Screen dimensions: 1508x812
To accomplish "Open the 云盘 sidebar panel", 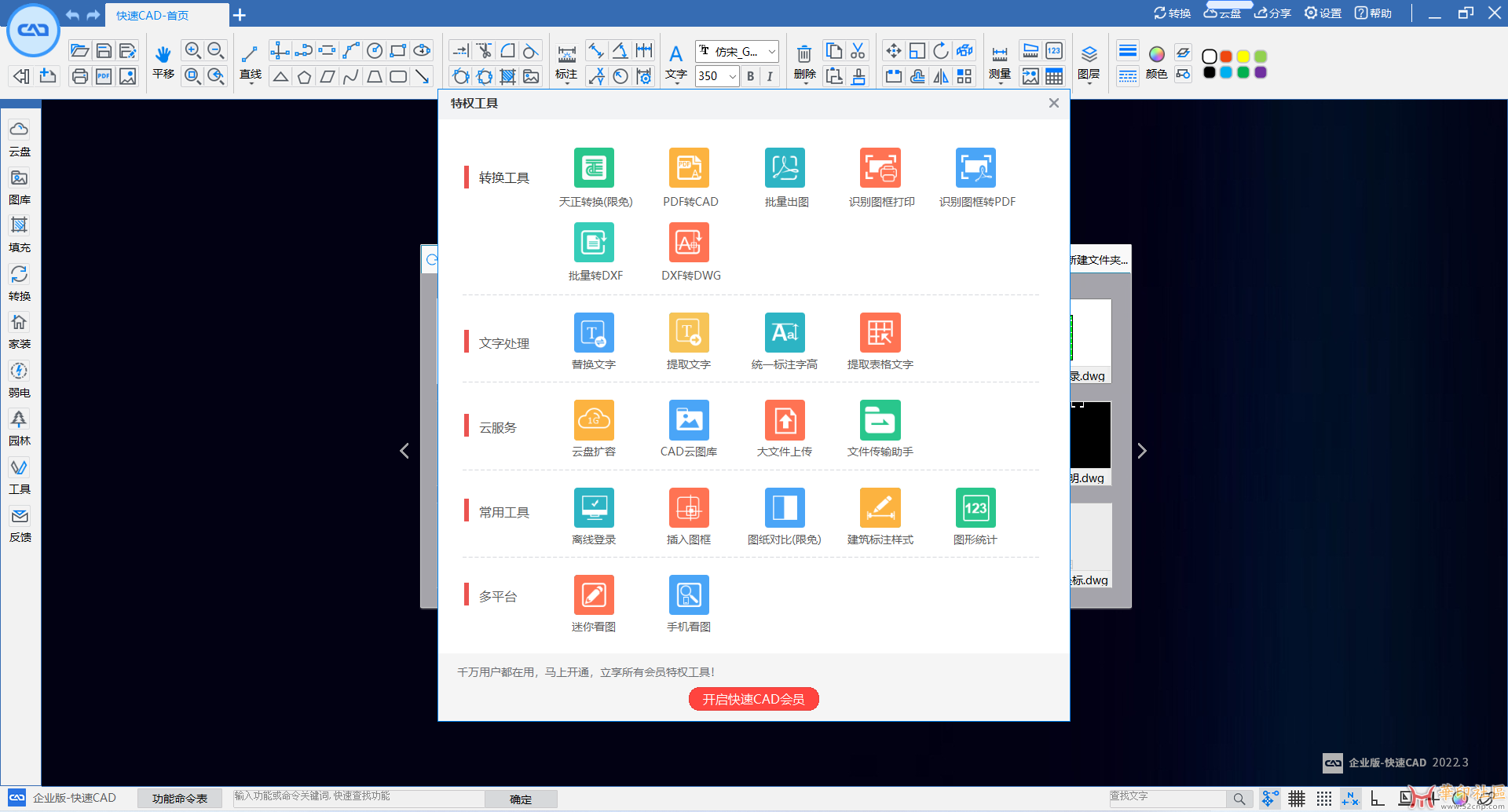I will tap(20, 138).
